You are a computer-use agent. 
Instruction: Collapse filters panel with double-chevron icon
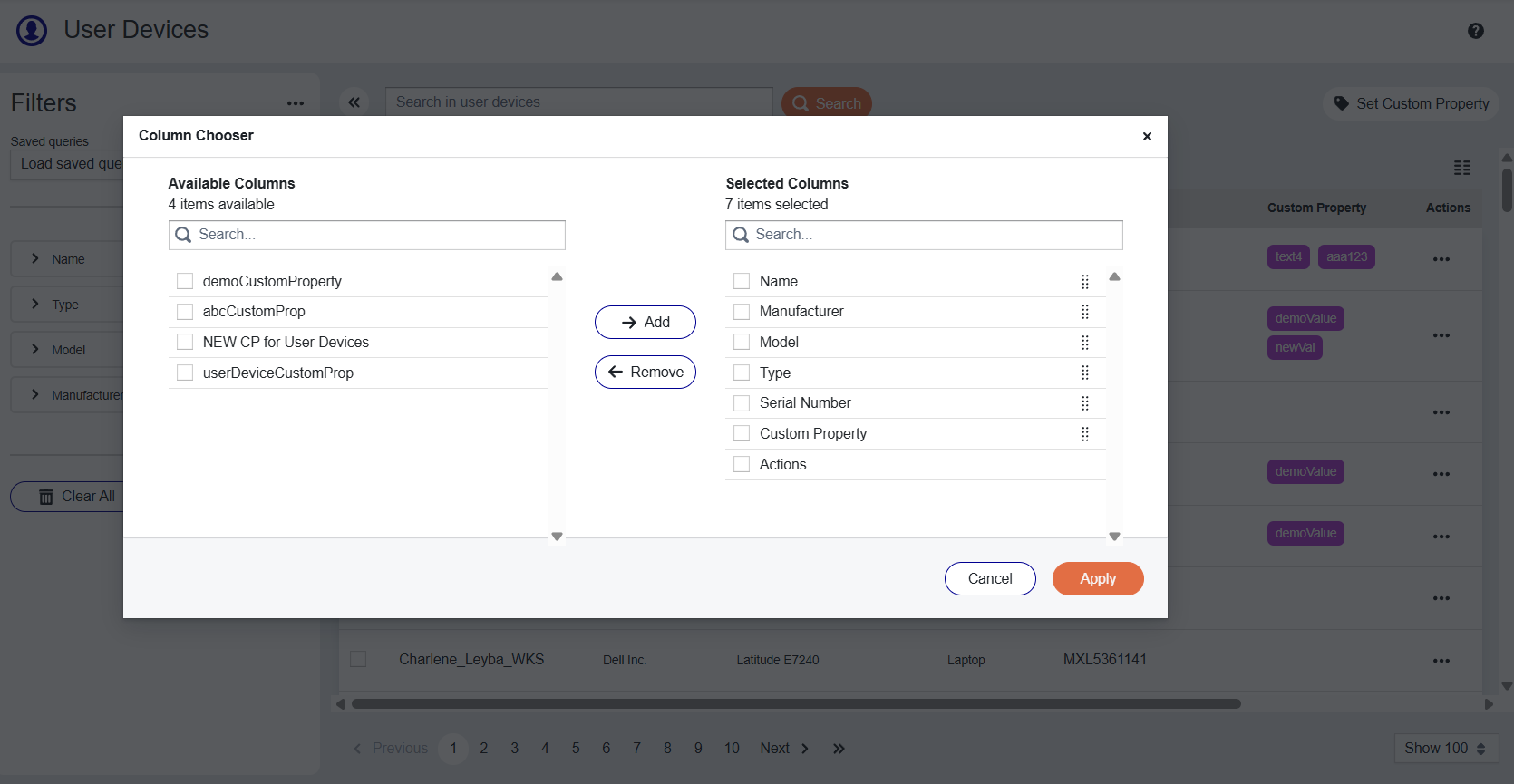click(354, 102)
